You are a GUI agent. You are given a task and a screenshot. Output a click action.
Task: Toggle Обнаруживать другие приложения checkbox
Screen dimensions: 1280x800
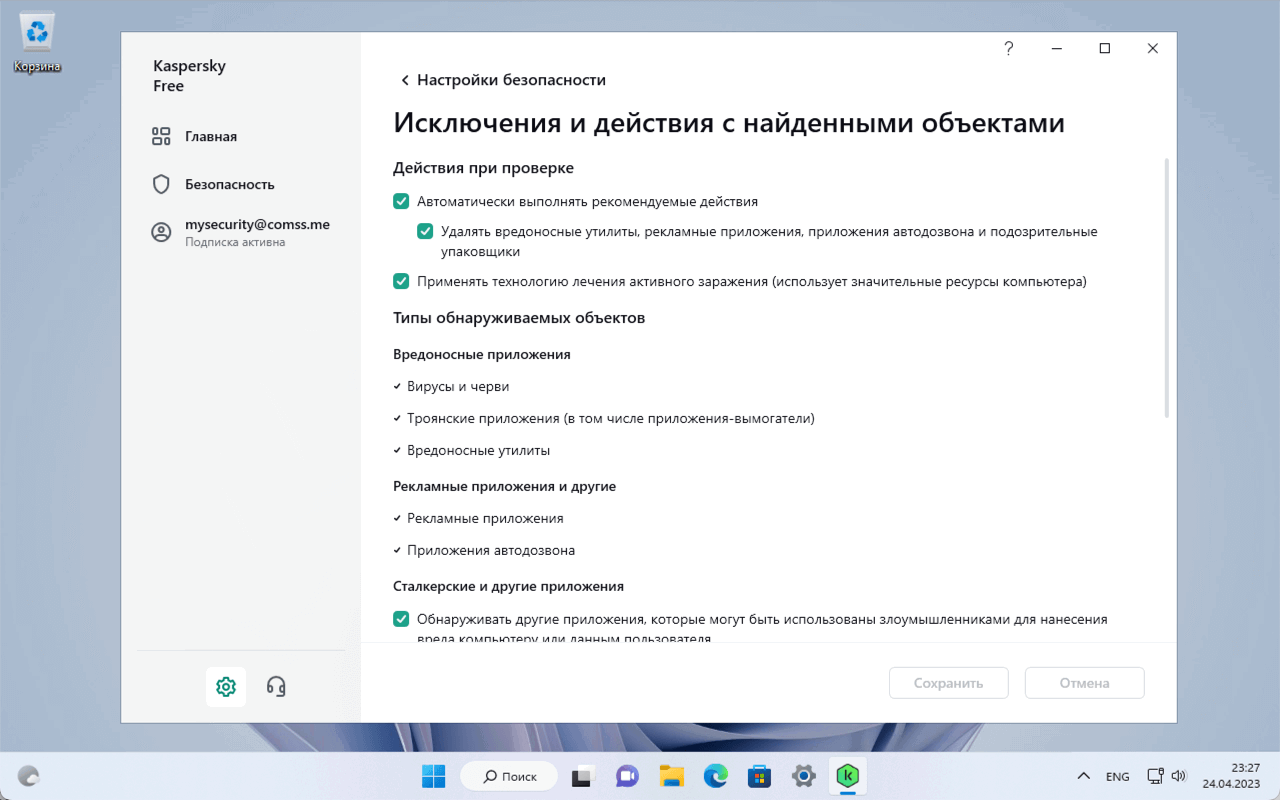[401, 619]
